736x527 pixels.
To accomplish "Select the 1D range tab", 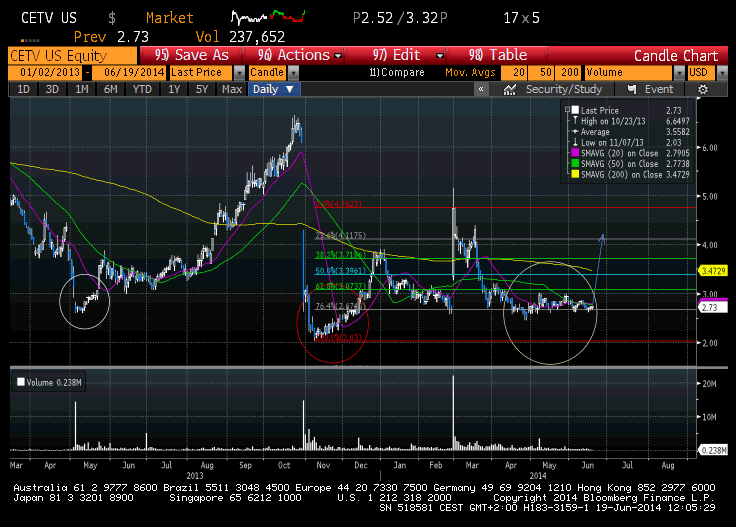I will [x=23, y=89].
